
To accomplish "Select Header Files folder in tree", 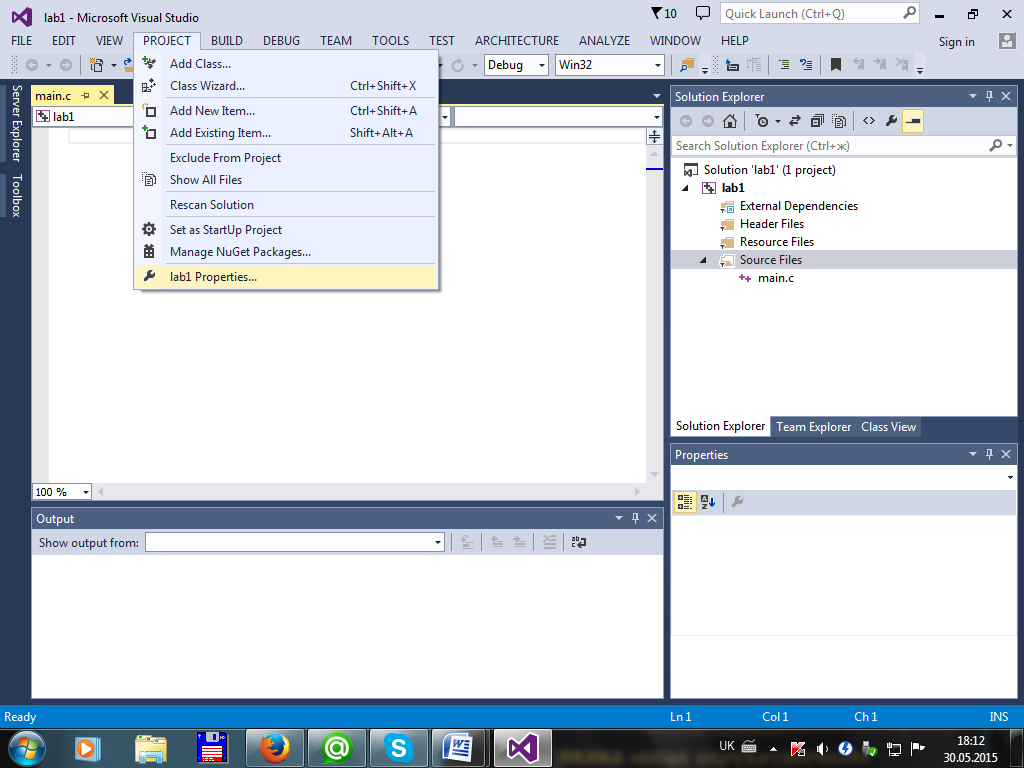I will pos(771,224).
